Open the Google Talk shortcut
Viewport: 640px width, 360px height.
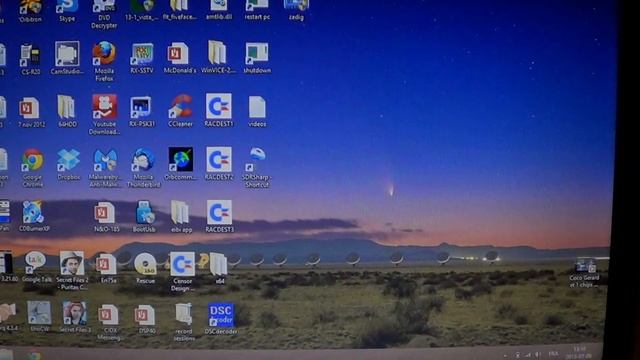pos(36,267)
